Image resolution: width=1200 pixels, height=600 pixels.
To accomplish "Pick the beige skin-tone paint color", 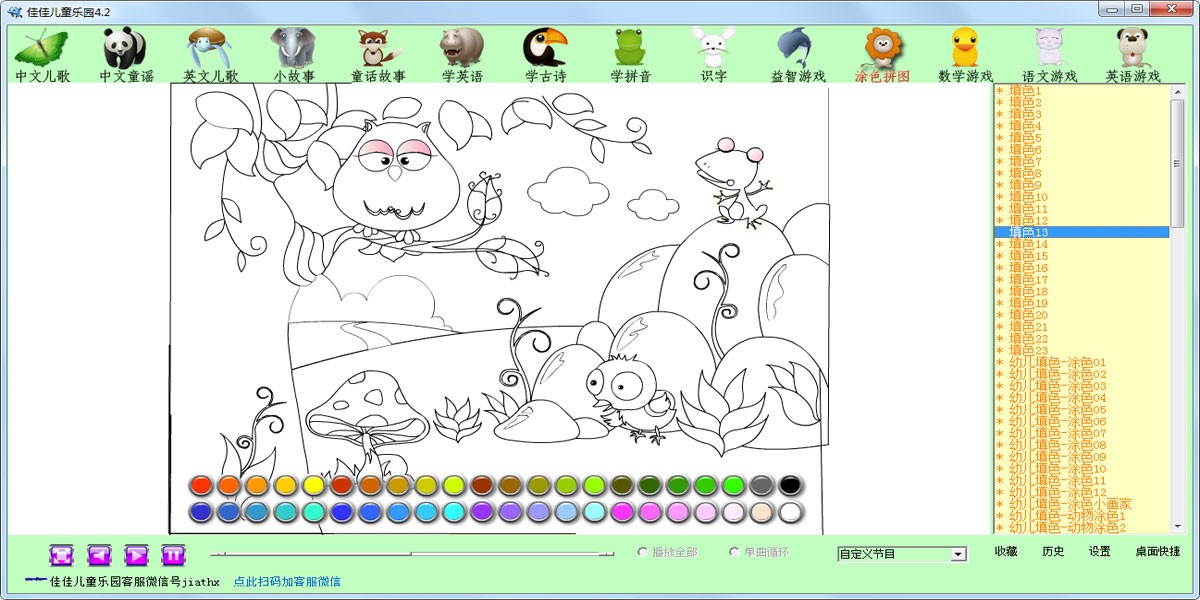I will 762,512.
